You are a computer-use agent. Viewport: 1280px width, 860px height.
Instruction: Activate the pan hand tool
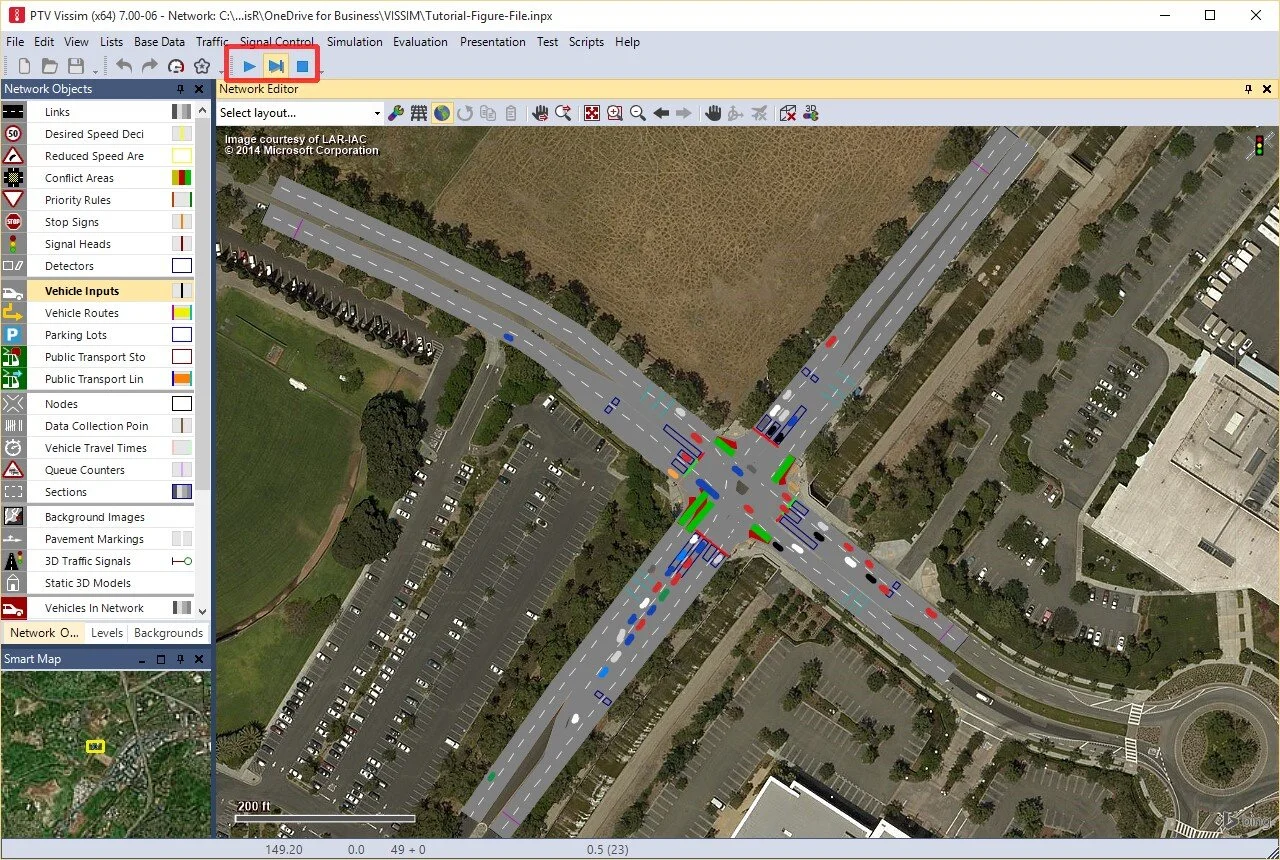click(713, 113)
